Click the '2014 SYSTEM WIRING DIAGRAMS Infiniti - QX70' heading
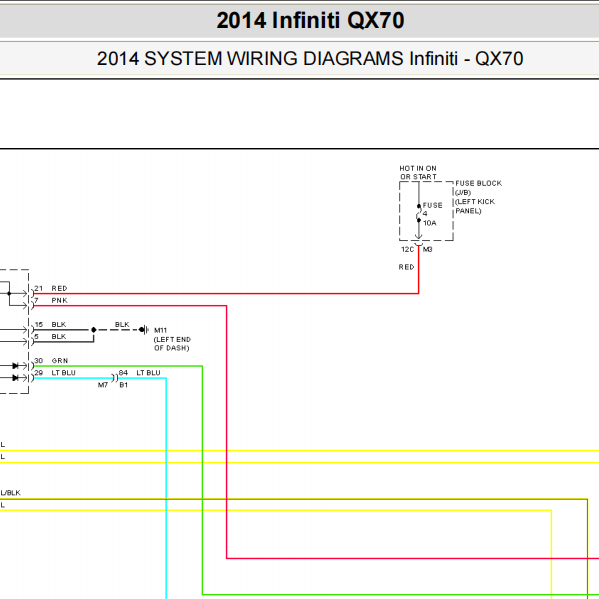The width and height of the screenshot is (599, 599). point(310,58)
